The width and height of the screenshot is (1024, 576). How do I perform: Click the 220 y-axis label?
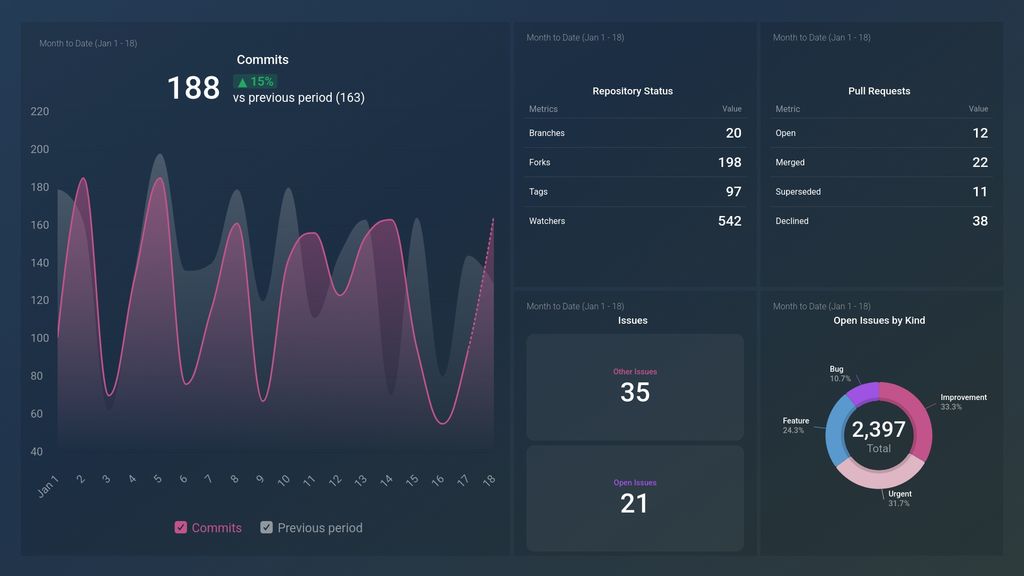point(39,112)
